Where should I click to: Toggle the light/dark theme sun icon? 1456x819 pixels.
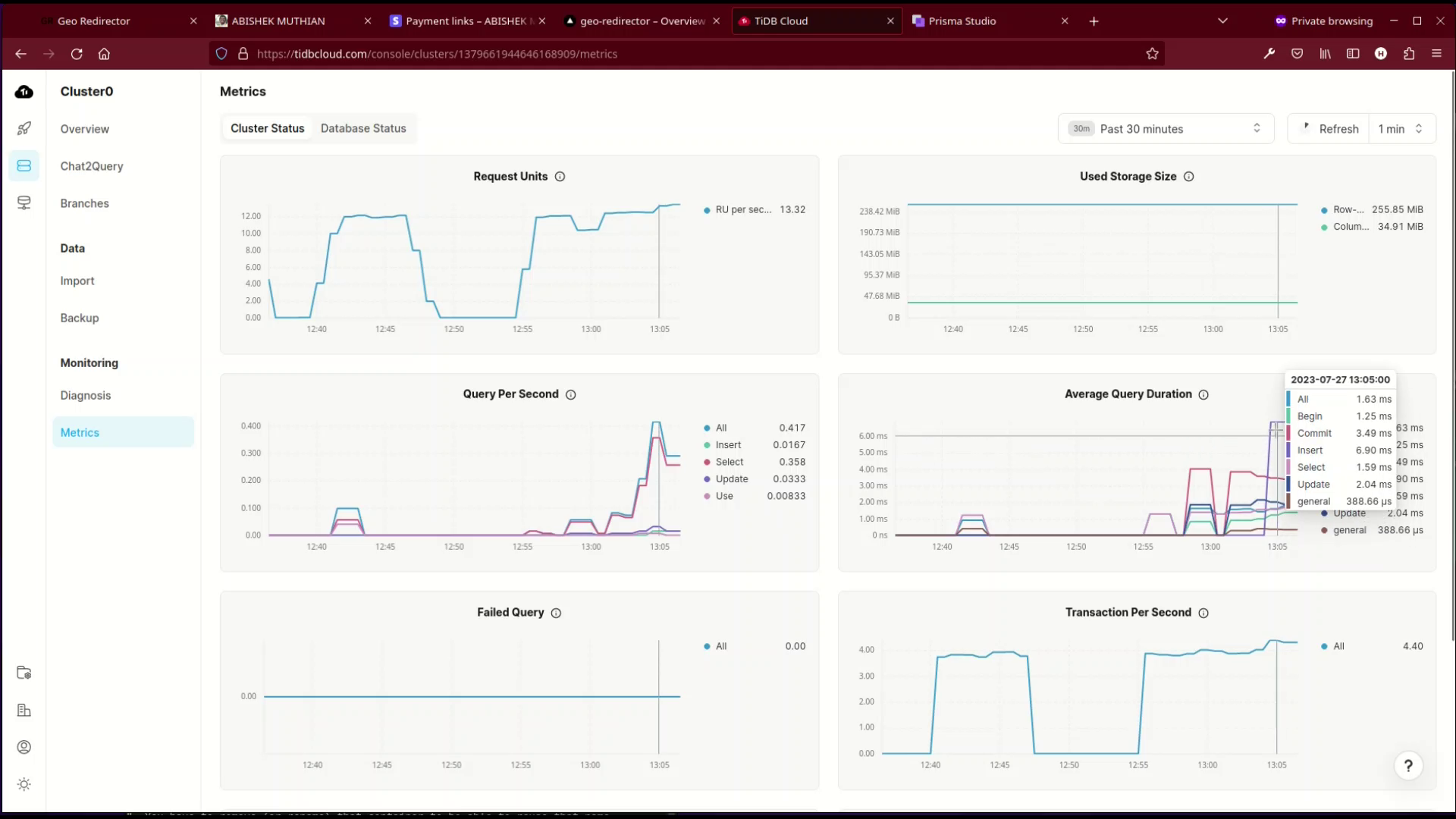tap(24, 784)
